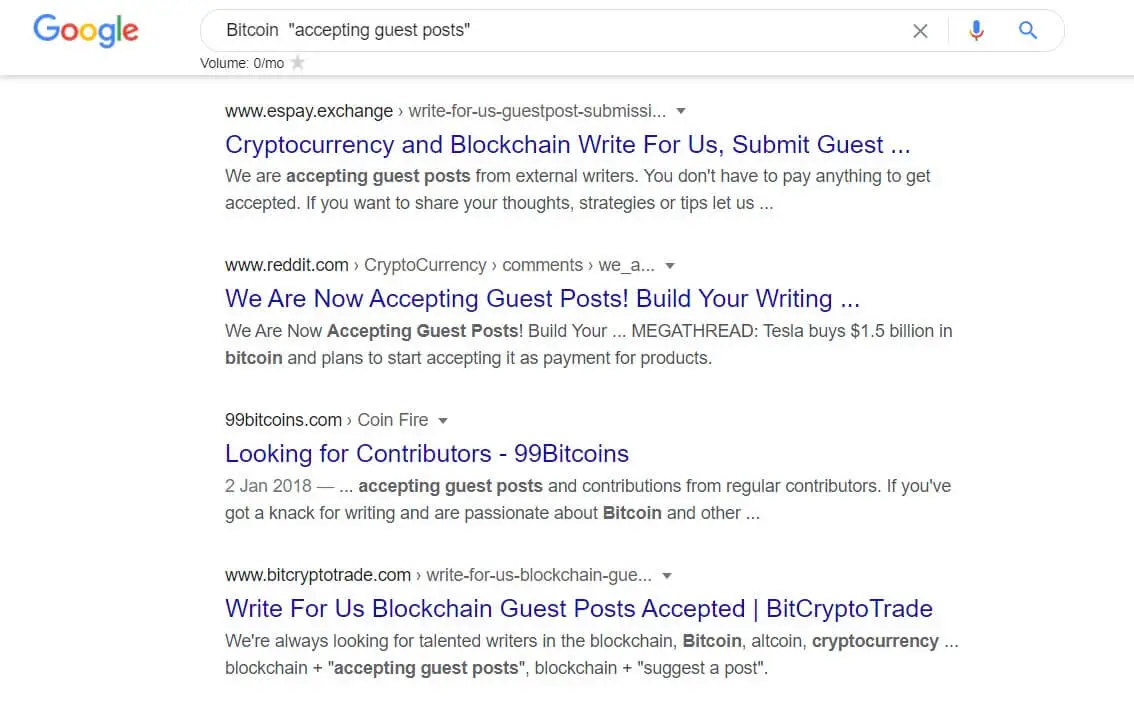This screenshot has width=1134, height=712.
Task: Open Looking for Contributors - 99Bitcoins result
Action: coord(427,453)
